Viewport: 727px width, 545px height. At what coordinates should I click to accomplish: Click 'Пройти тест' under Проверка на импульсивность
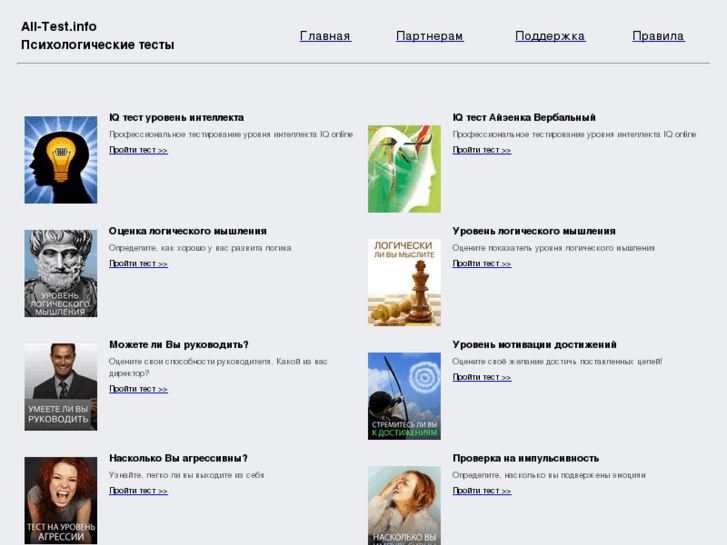(481, 491)
